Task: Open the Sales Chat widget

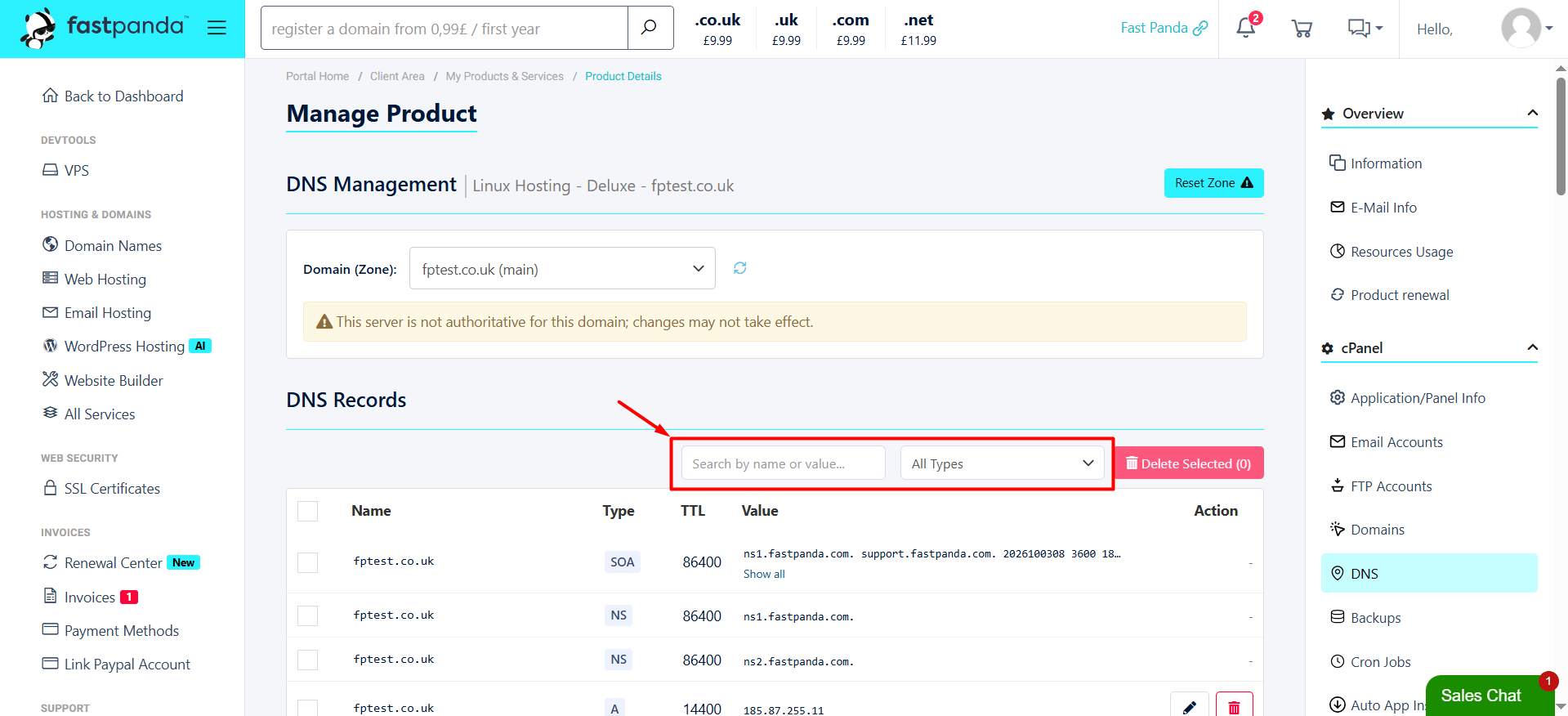Action: [x=1489, y=696]
